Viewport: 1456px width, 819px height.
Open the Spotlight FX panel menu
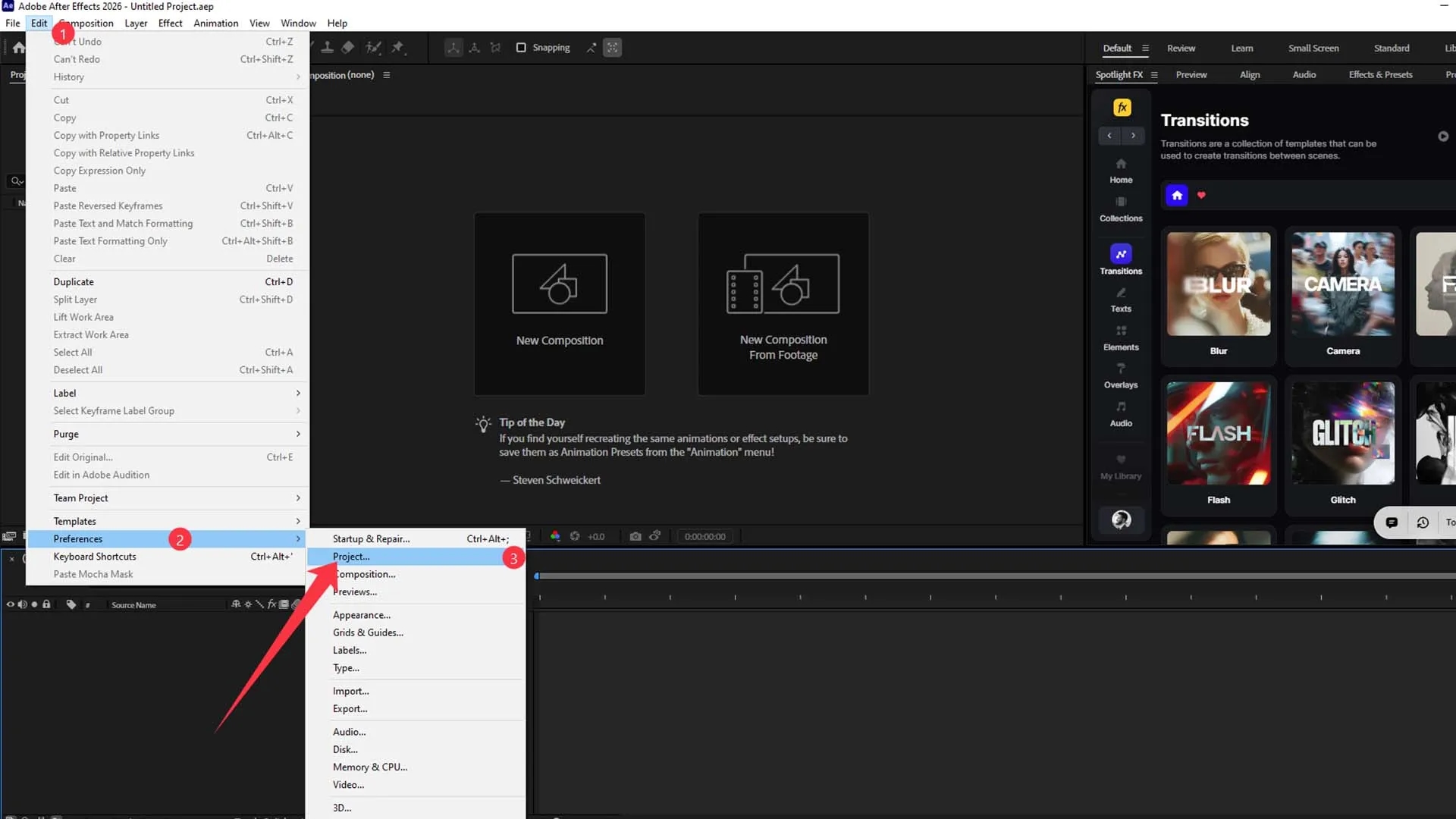pyautogui.click(x=1154, y=75)
